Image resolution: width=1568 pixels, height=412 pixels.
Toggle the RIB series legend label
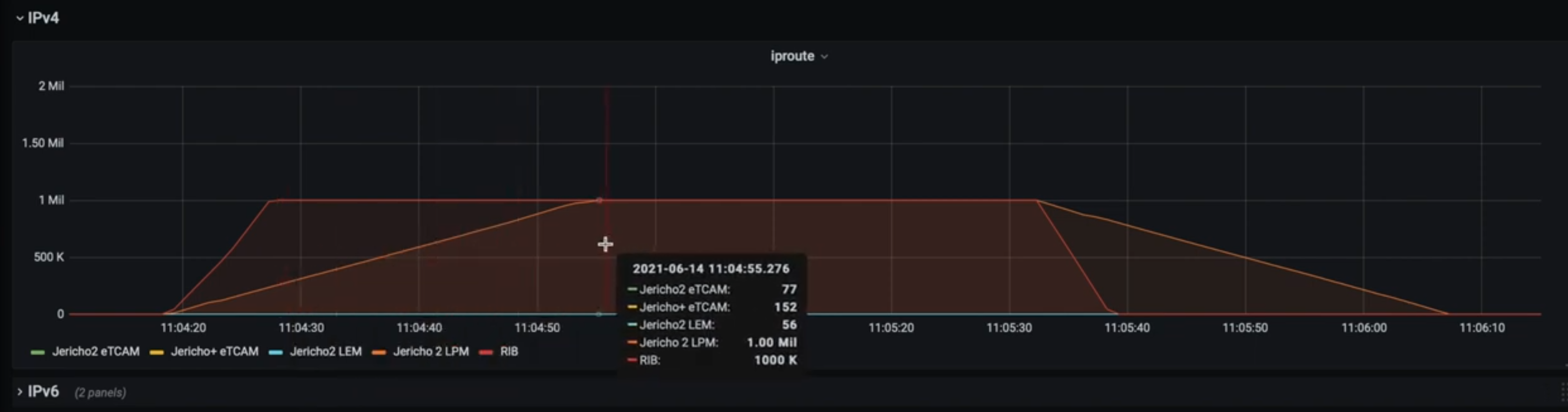point(509,352)
